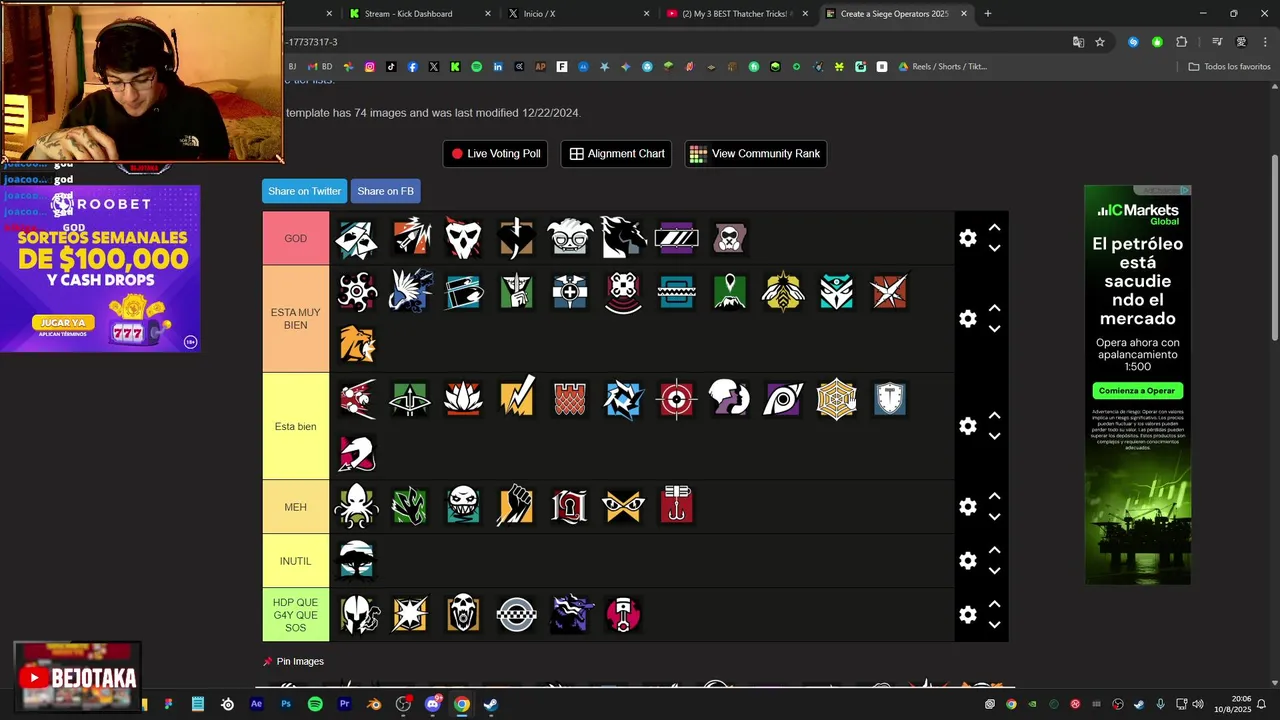Click Share on FB button
Screen dimensions: 1280x720
click(385, 191)
